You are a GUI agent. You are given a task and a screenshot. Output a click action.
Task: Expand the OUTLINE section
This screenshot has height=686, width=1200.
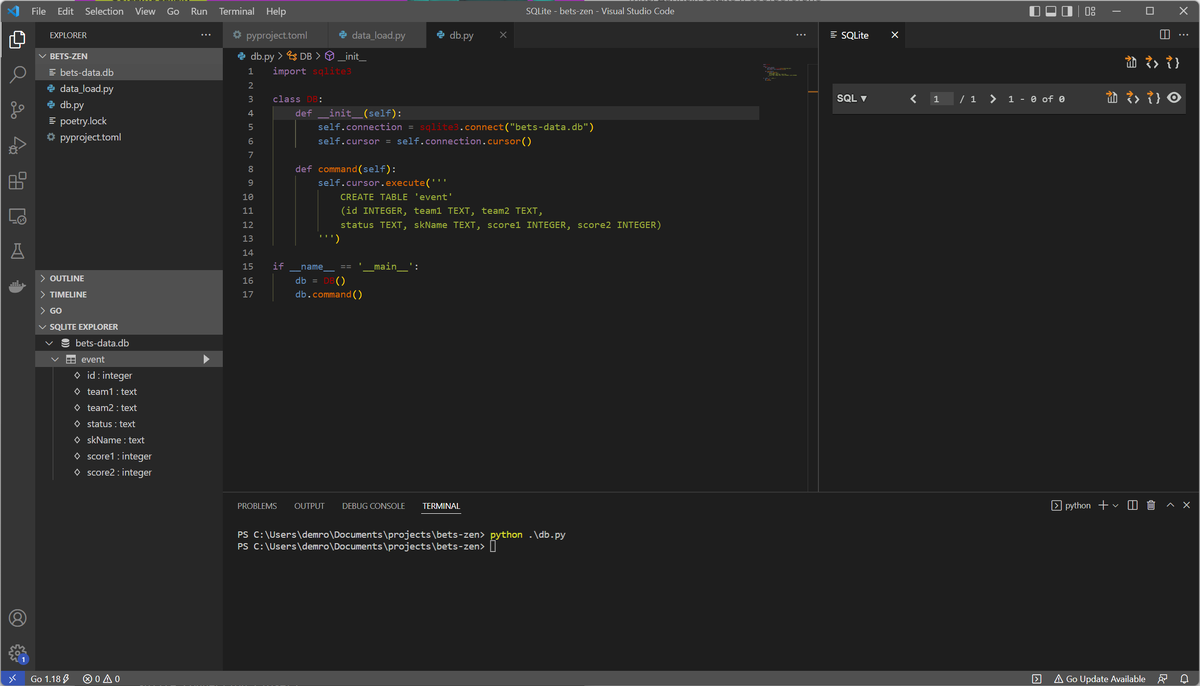point(67,278)
